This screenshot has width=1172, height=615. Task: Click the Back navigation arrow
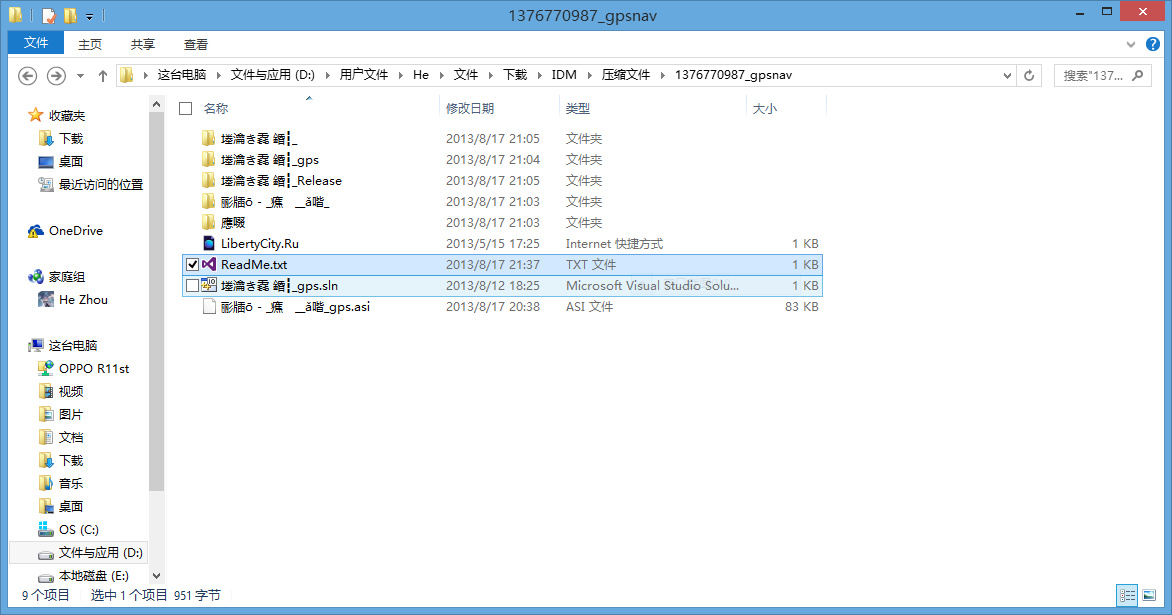(x=28, y=76)
